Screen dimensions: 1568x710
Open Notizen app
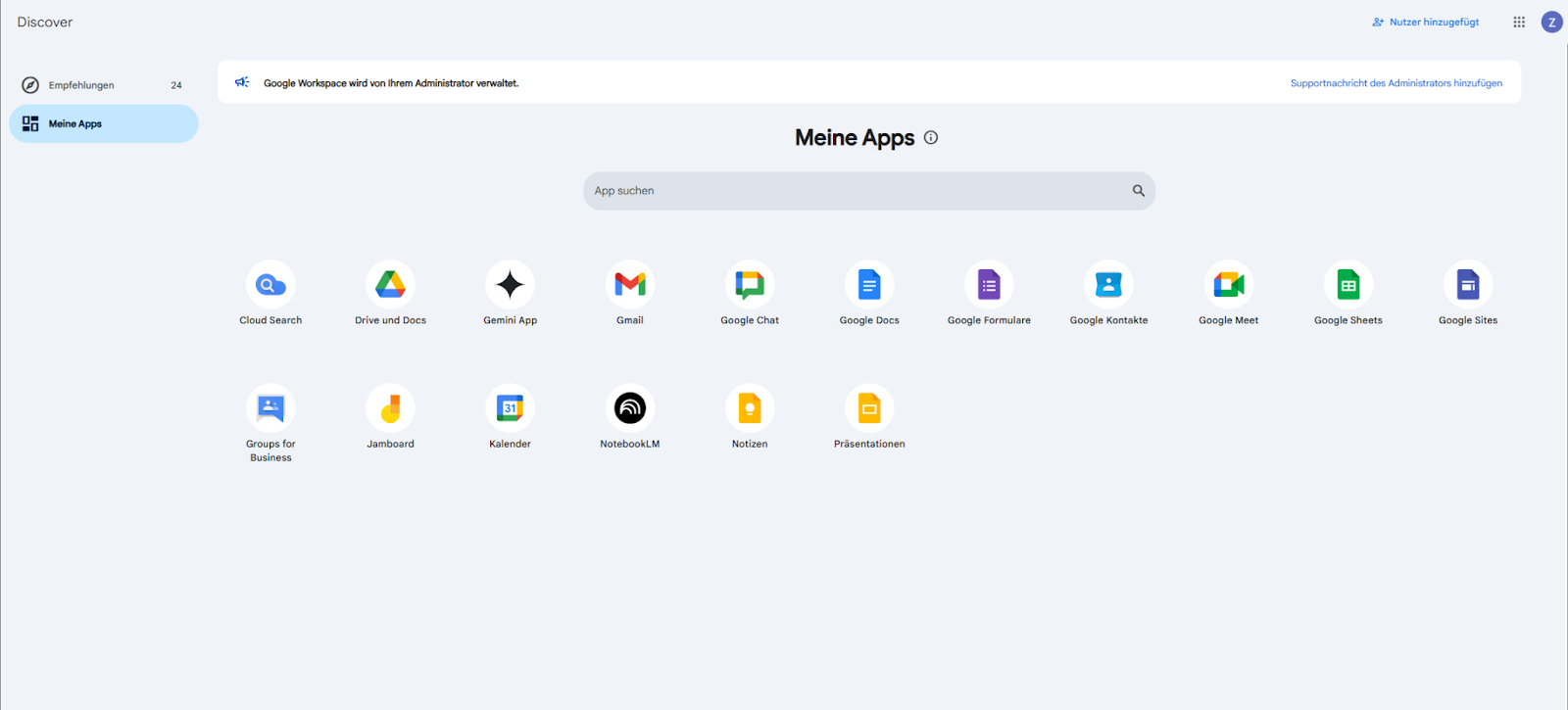point(750,408)
